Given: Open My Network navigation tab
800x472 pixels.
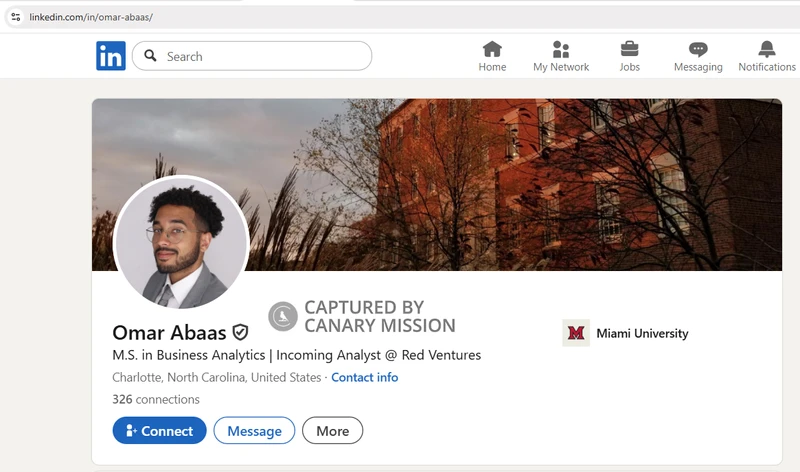Looking at the screenshot, I should (x=561, y=56).
